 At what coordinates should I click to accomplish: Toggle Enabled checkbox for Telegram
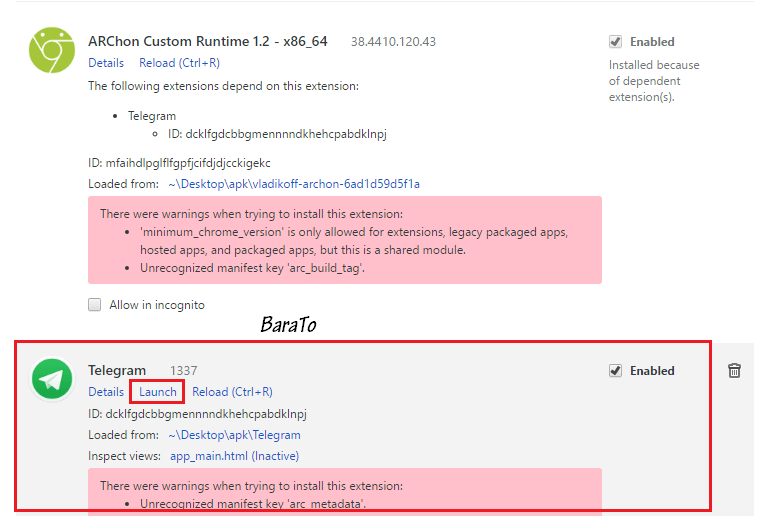[x=615, y=371]
